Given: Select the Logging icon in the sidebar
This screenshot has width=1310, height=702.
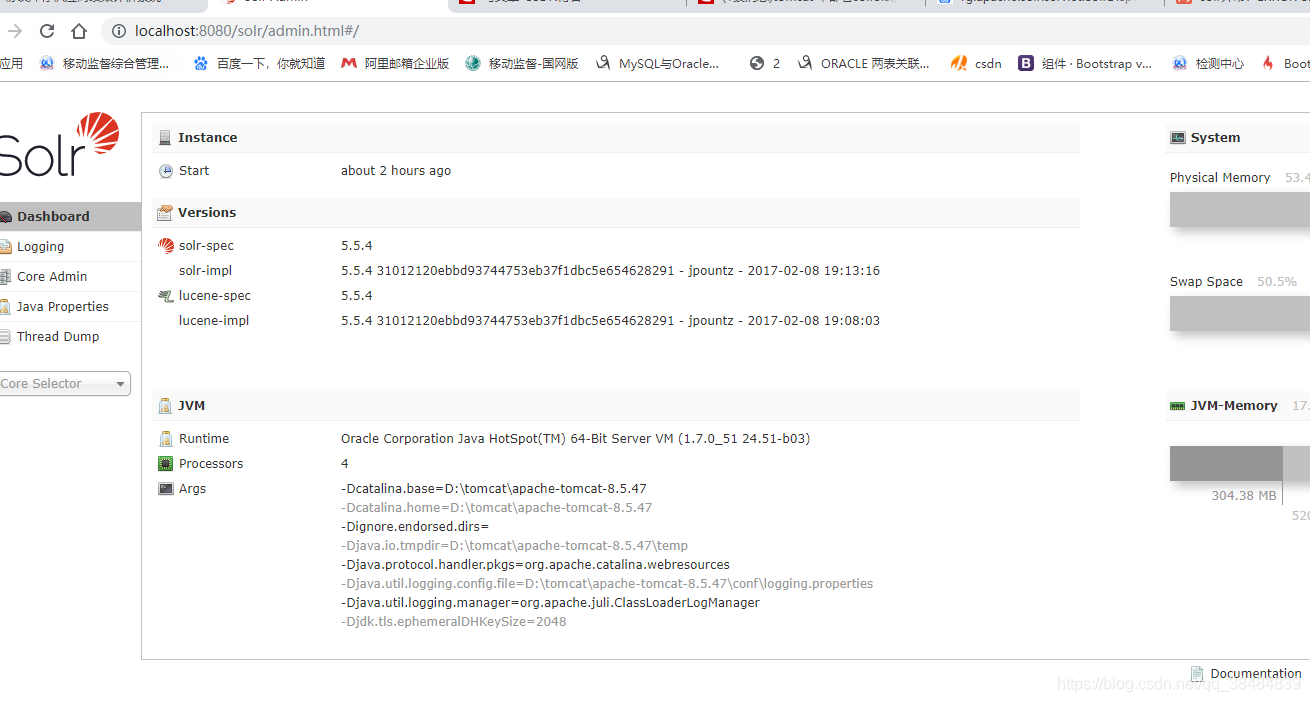Looking at the screenshot, I should [8, 246].
